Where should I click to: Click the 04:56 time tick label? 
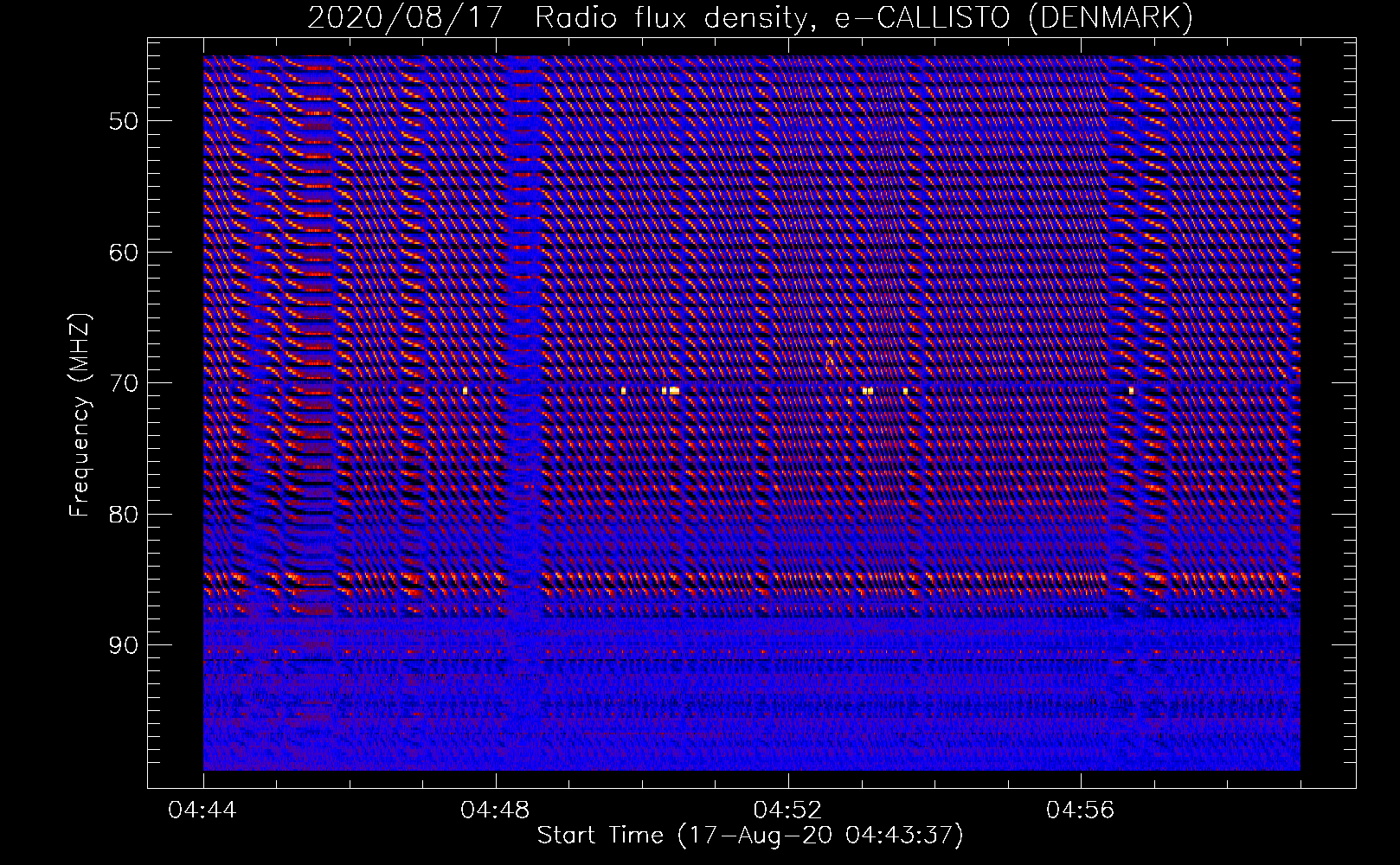(1081, 811)
